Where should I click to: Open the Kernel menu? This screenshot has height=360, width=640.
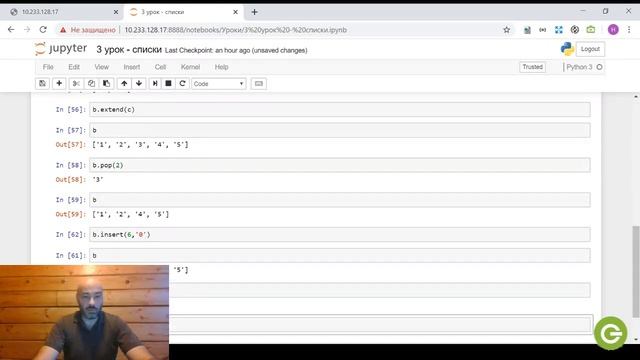[x=190, y=67]
